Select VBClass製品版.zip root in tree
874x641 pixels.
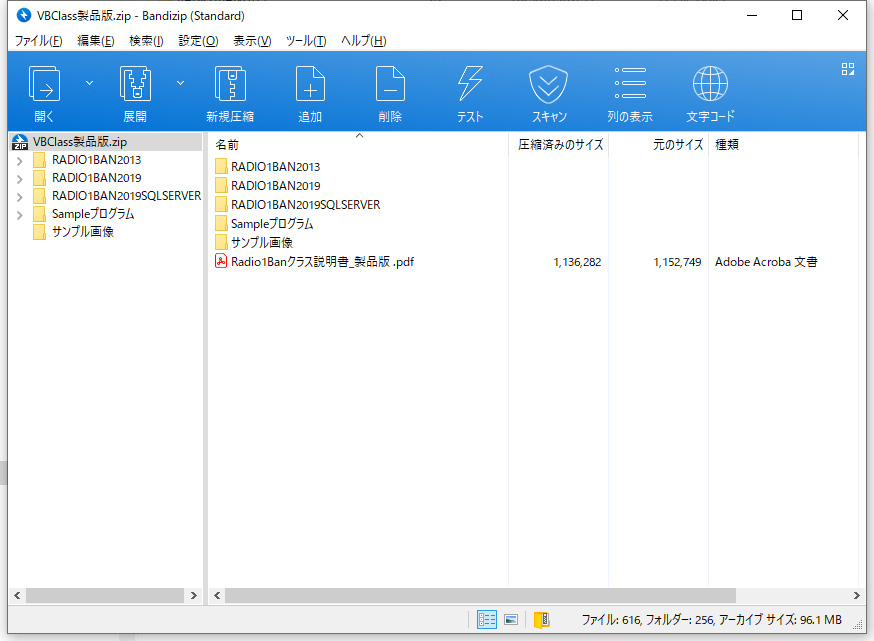tap(80, 142)
